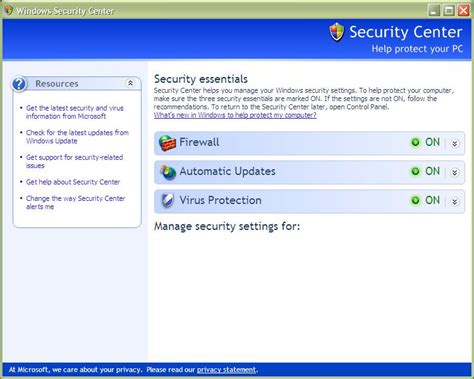Open 'Get help about Security Center' link
This screenshot has width=474, height=379.
[x=73, y=182]
